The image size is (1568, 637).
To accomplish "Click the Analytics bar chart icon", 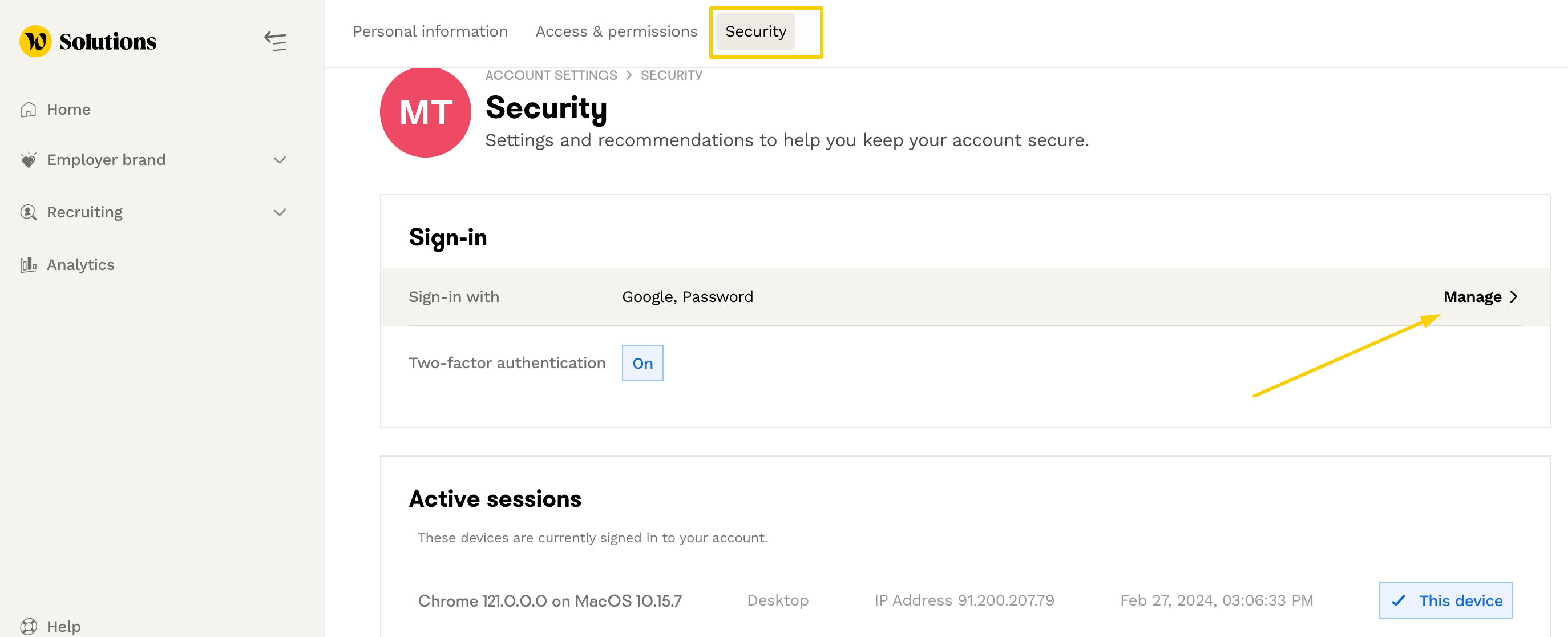I will pyautogui.click(x=28, y=265).
